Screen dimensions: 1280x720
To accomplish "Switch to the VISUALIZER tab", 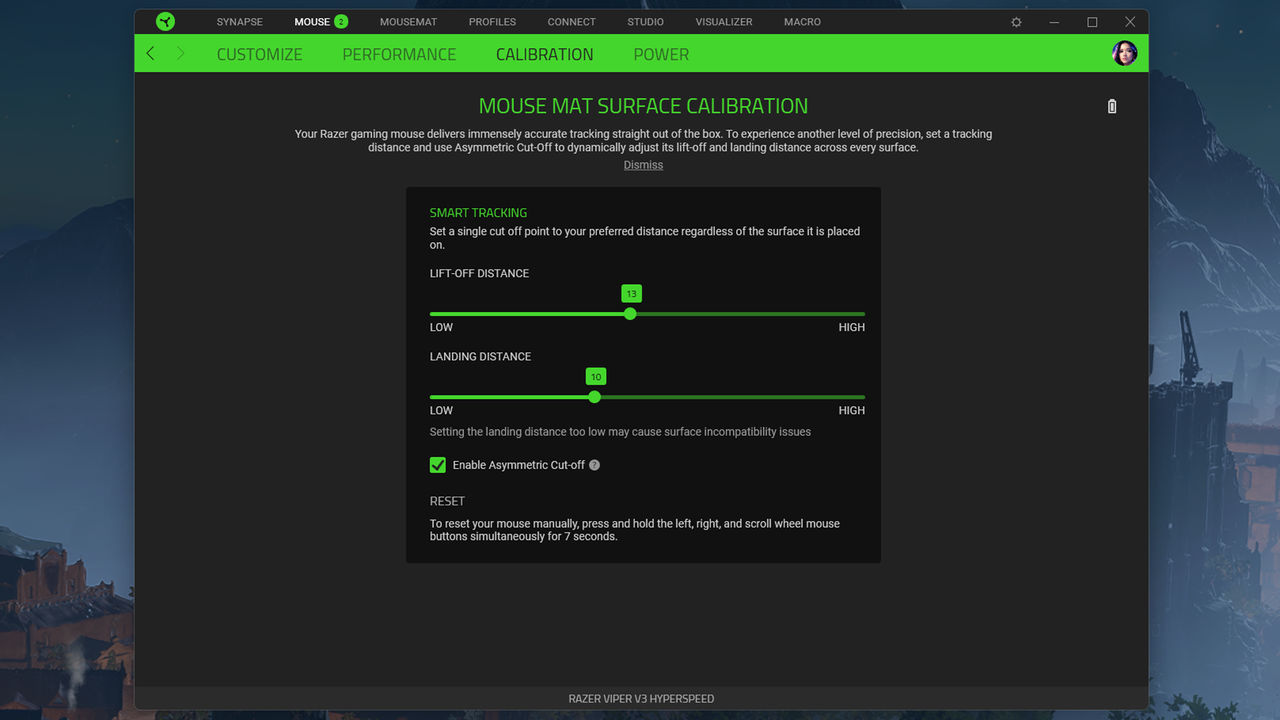I will coord(724,22).
